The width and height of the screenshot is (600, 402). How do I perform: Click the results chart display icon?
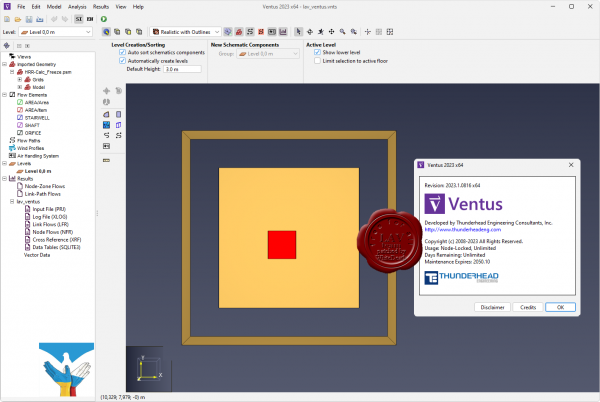(283, 32)
